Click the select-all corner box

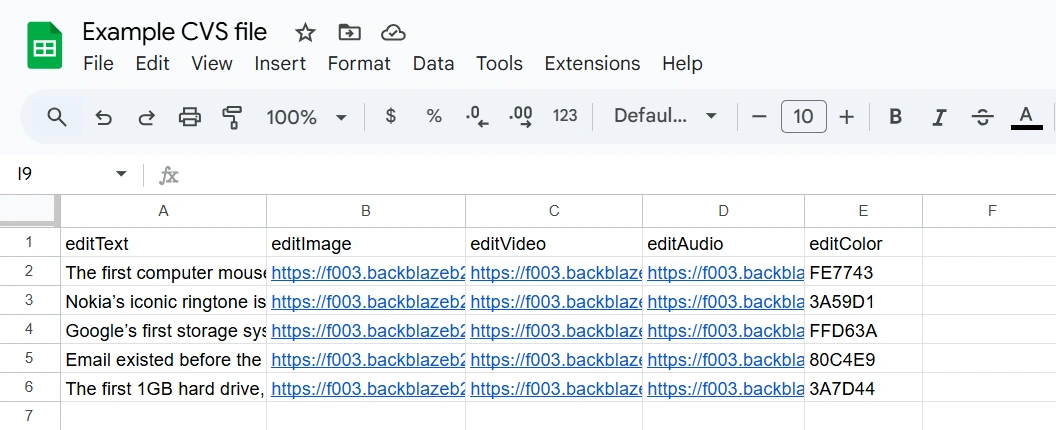(29, 210)
